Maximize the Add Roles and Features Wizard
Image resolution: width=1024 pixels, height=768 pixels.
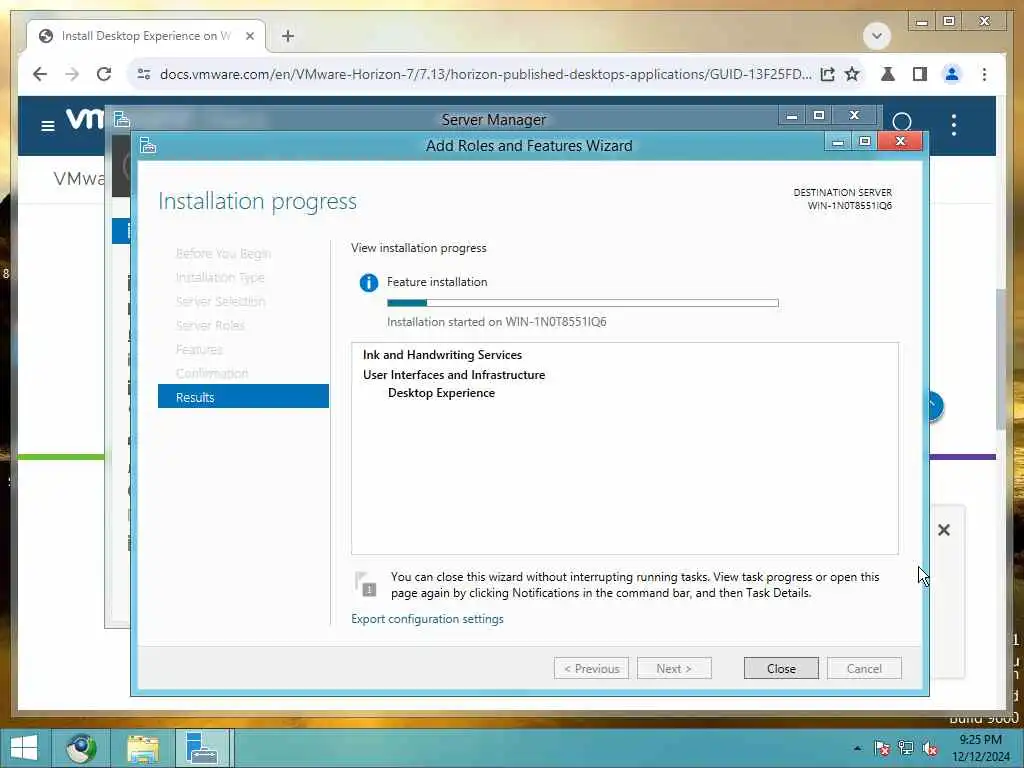click(x=865, y=141)
